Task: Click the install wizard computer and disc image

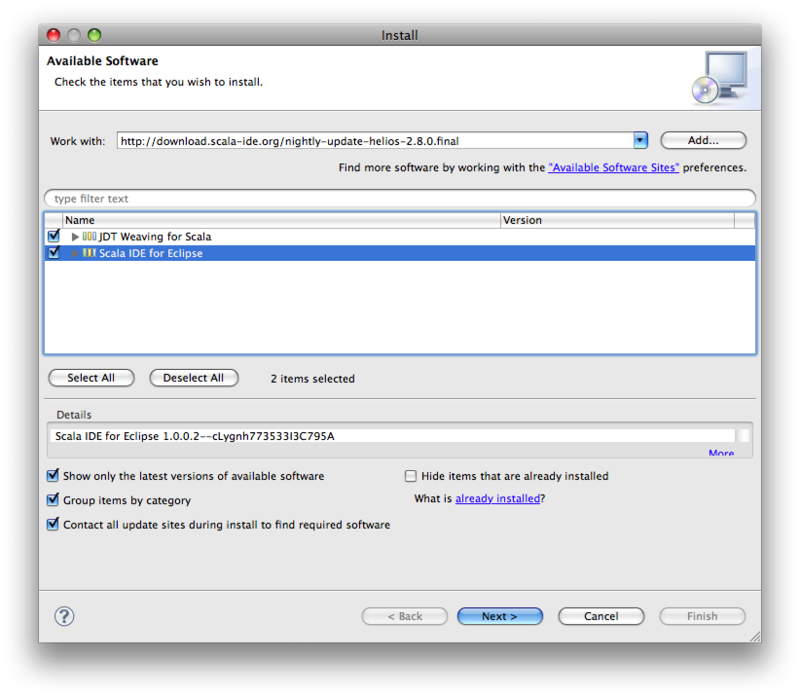Action: (720, 77)
